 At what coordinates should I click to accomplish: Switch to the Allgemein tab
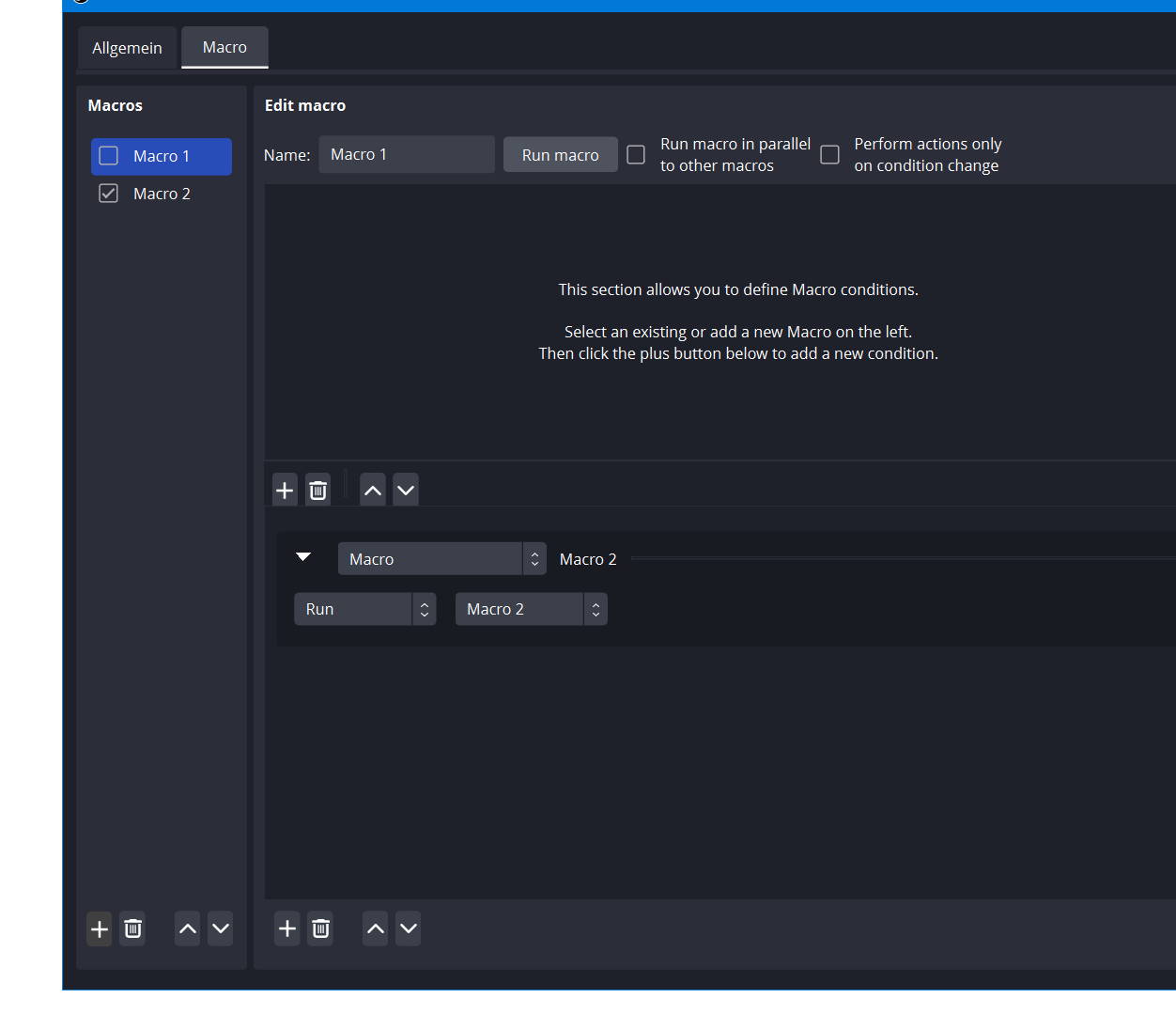pyautogui.click(x=127, y=47)
